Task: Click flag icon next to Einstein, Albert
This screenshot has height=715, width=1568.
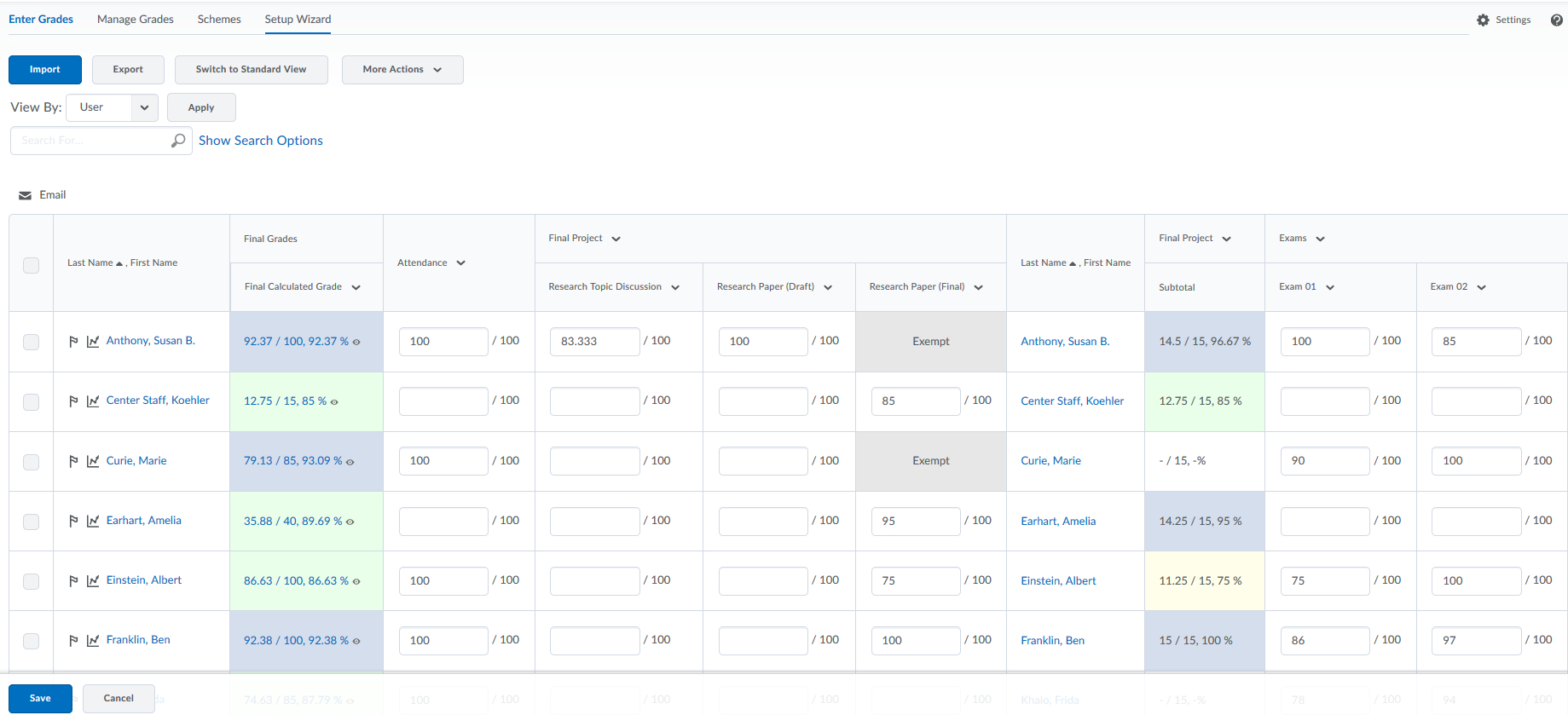Action: tap(73, 580)
